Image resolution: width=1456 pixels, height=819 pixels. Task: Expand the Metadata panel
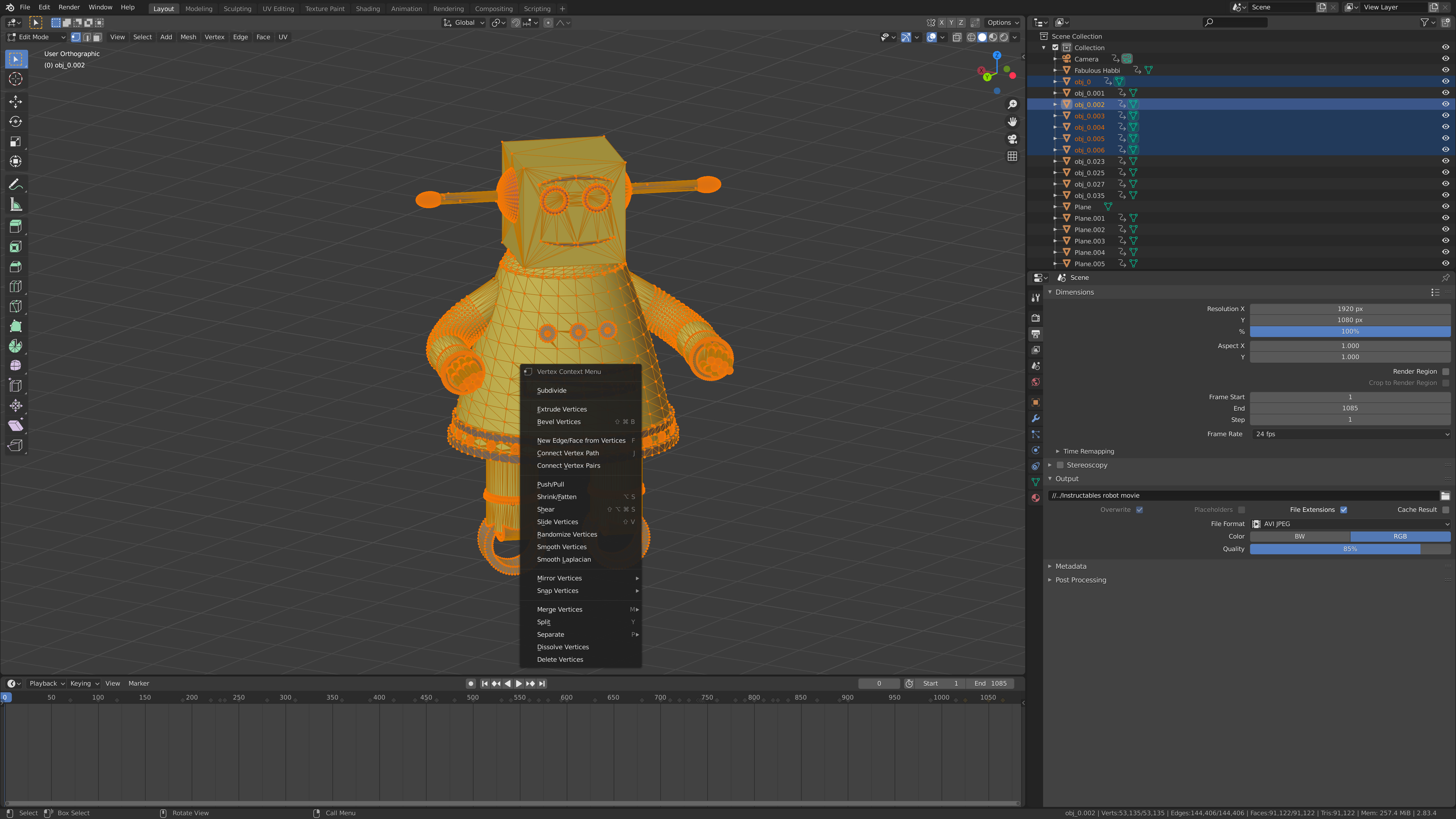point(1070,566)
